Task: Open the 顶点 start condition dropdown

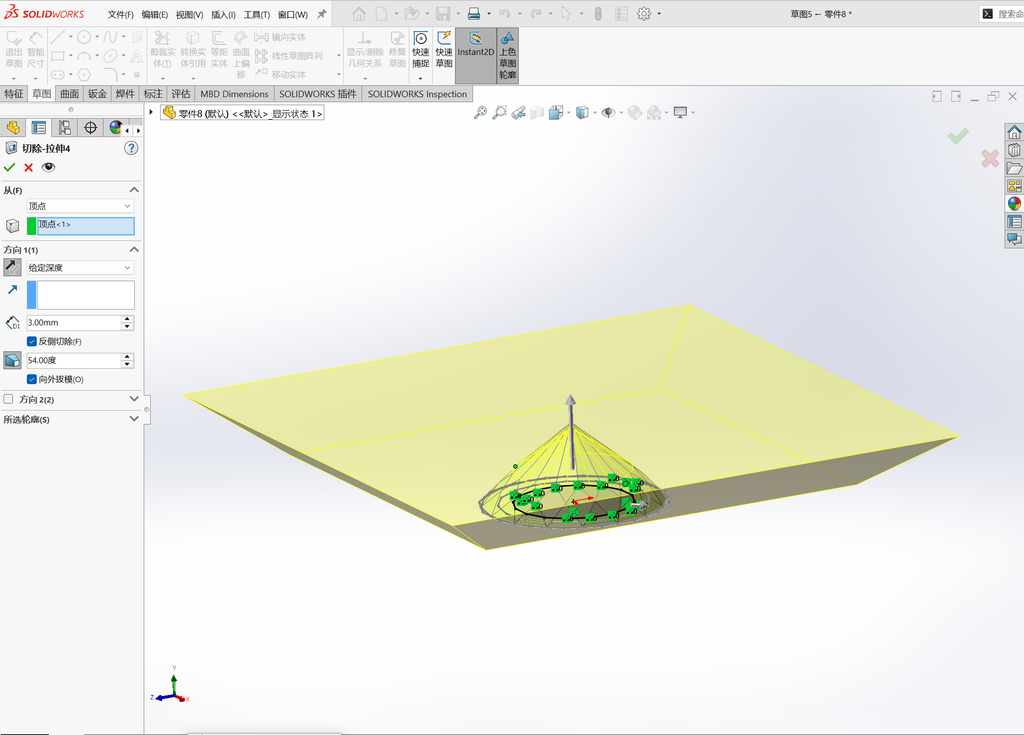Action: 80,206
